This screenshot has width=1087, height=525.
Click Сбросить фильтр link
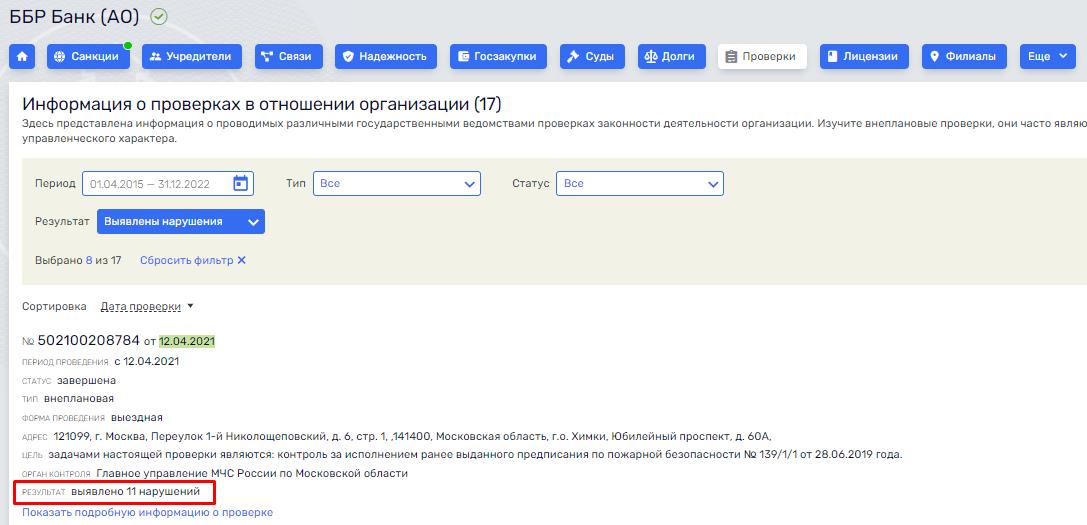pyautogui.click(x=193, y=261)
